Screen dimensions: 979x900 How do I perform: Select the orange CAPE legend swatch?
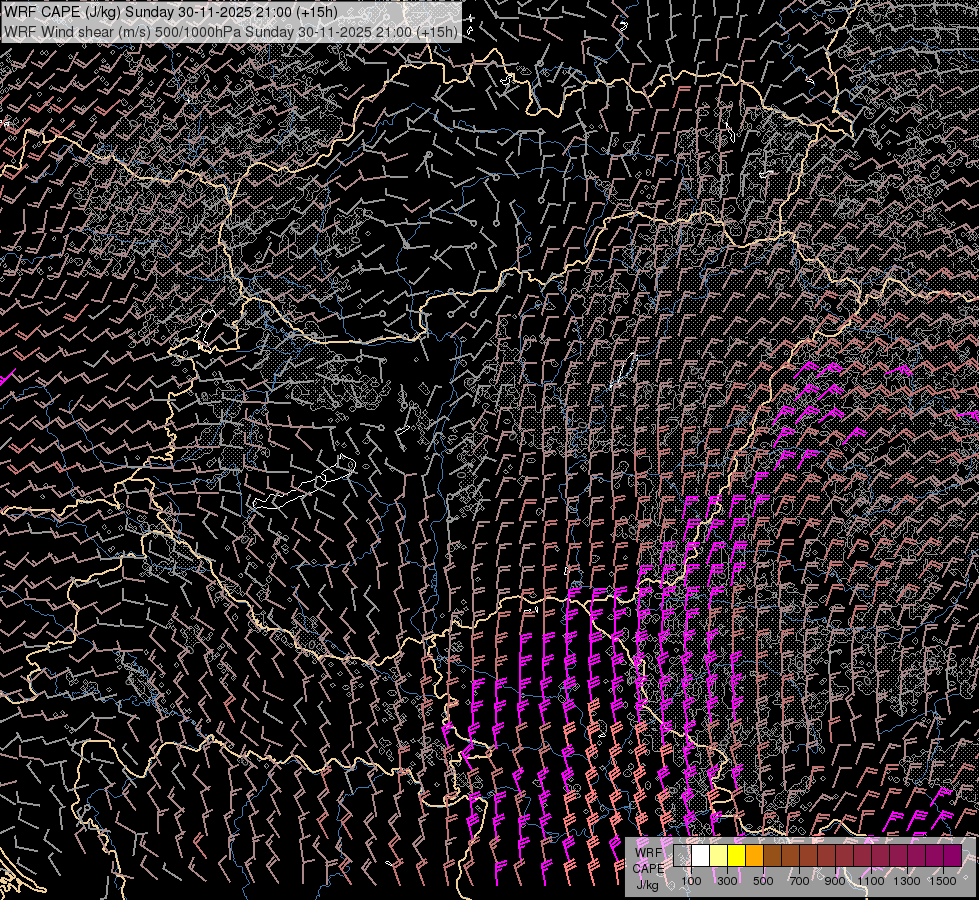click(x=754, y=856)
